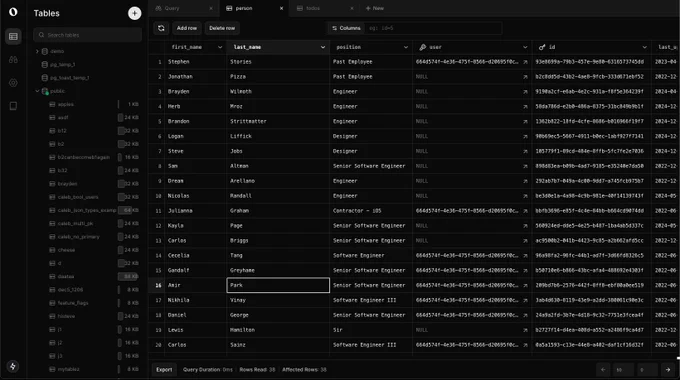
Task: Open foreign key link arrow for Kayla row
Action: pos(525,226)
